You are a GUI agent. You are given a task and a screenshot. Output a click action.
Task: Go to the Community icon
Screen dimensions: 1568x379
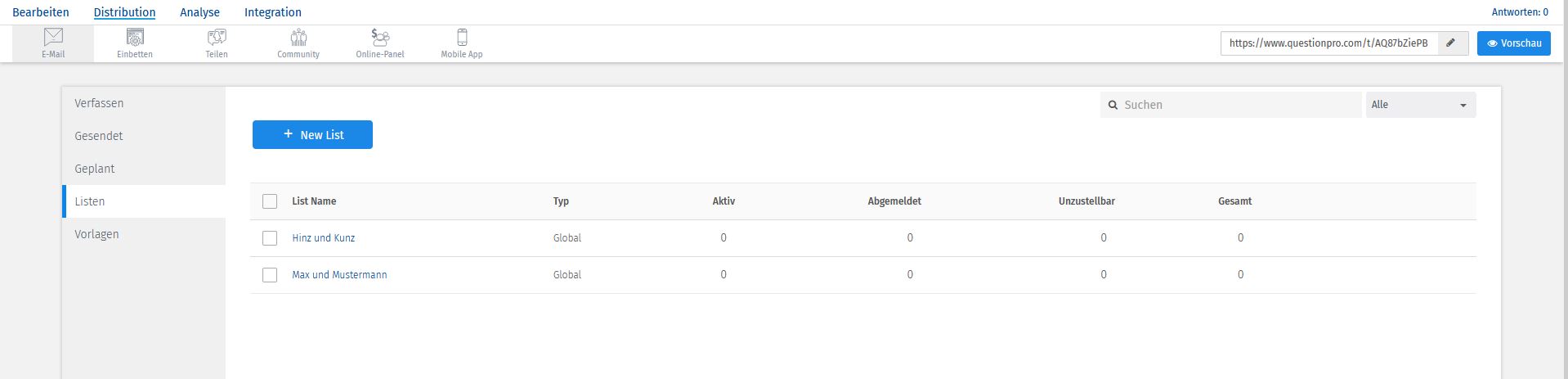coord(298,38)
